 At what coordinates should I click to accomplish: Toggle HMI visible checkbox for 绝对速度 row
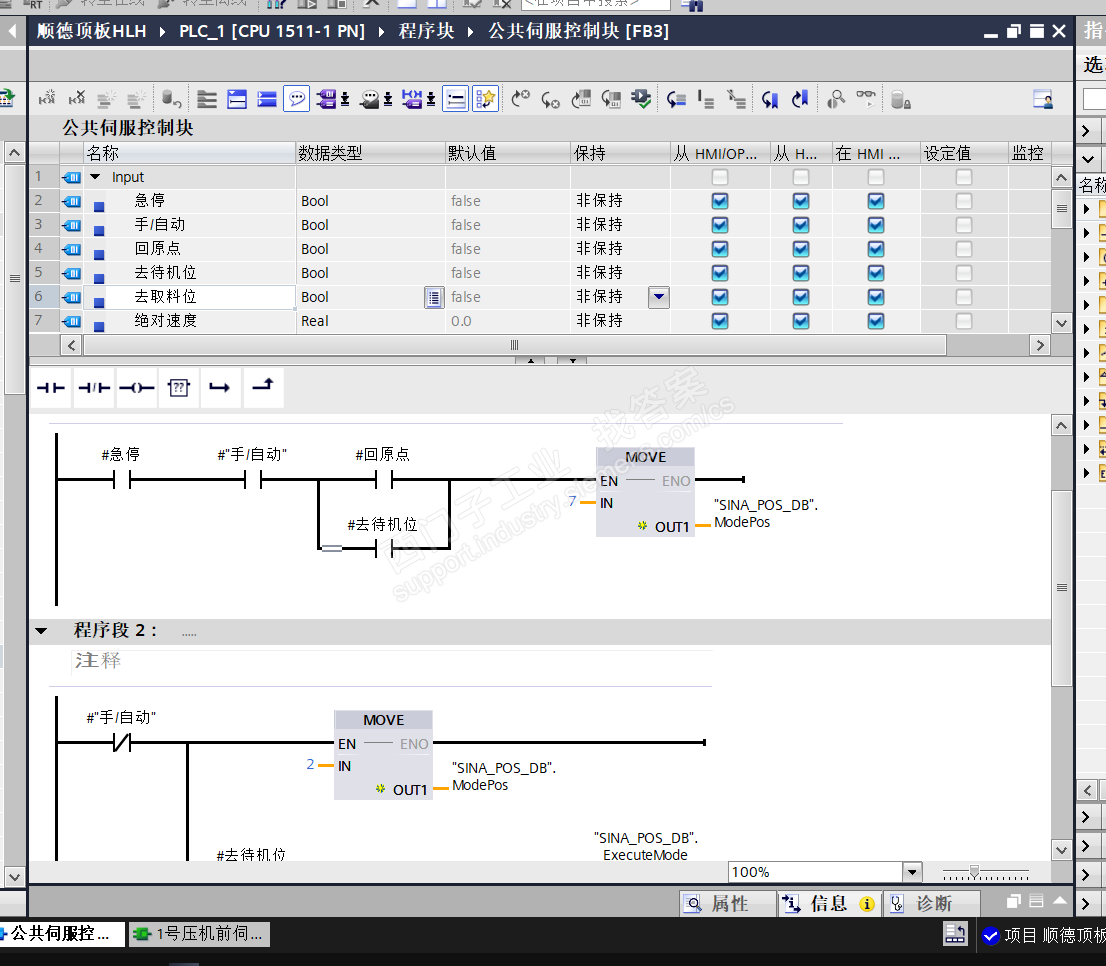876,321
